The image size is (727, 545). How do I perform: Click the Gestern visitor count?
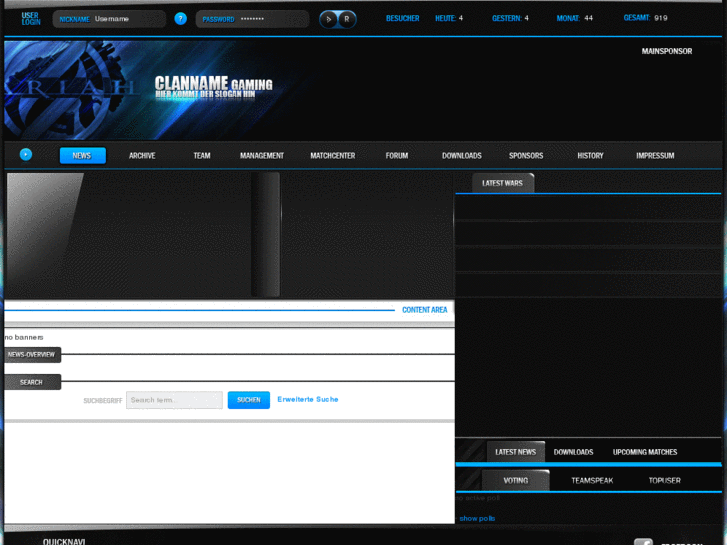(510, 18)
